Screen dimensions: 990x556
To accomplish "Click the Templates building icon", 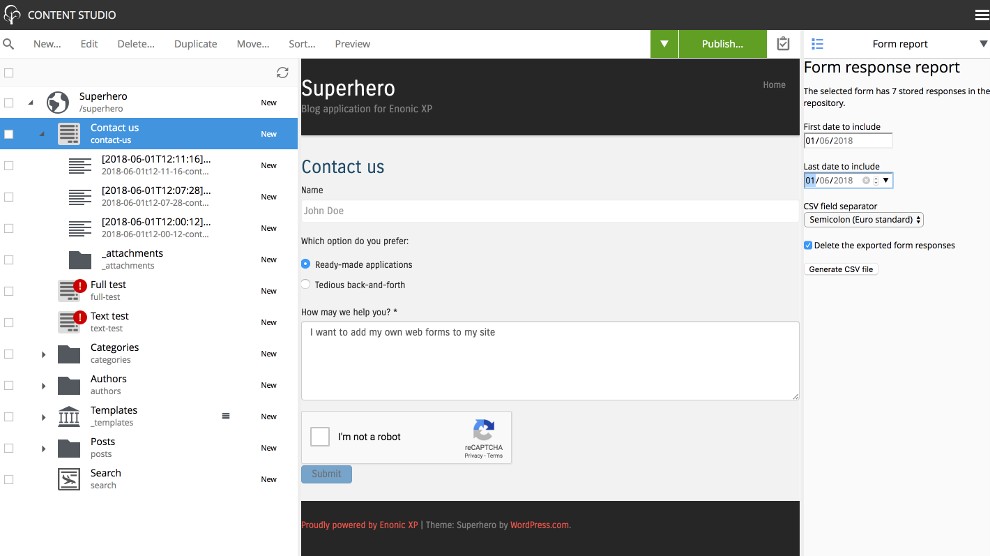I will [69, 417].
